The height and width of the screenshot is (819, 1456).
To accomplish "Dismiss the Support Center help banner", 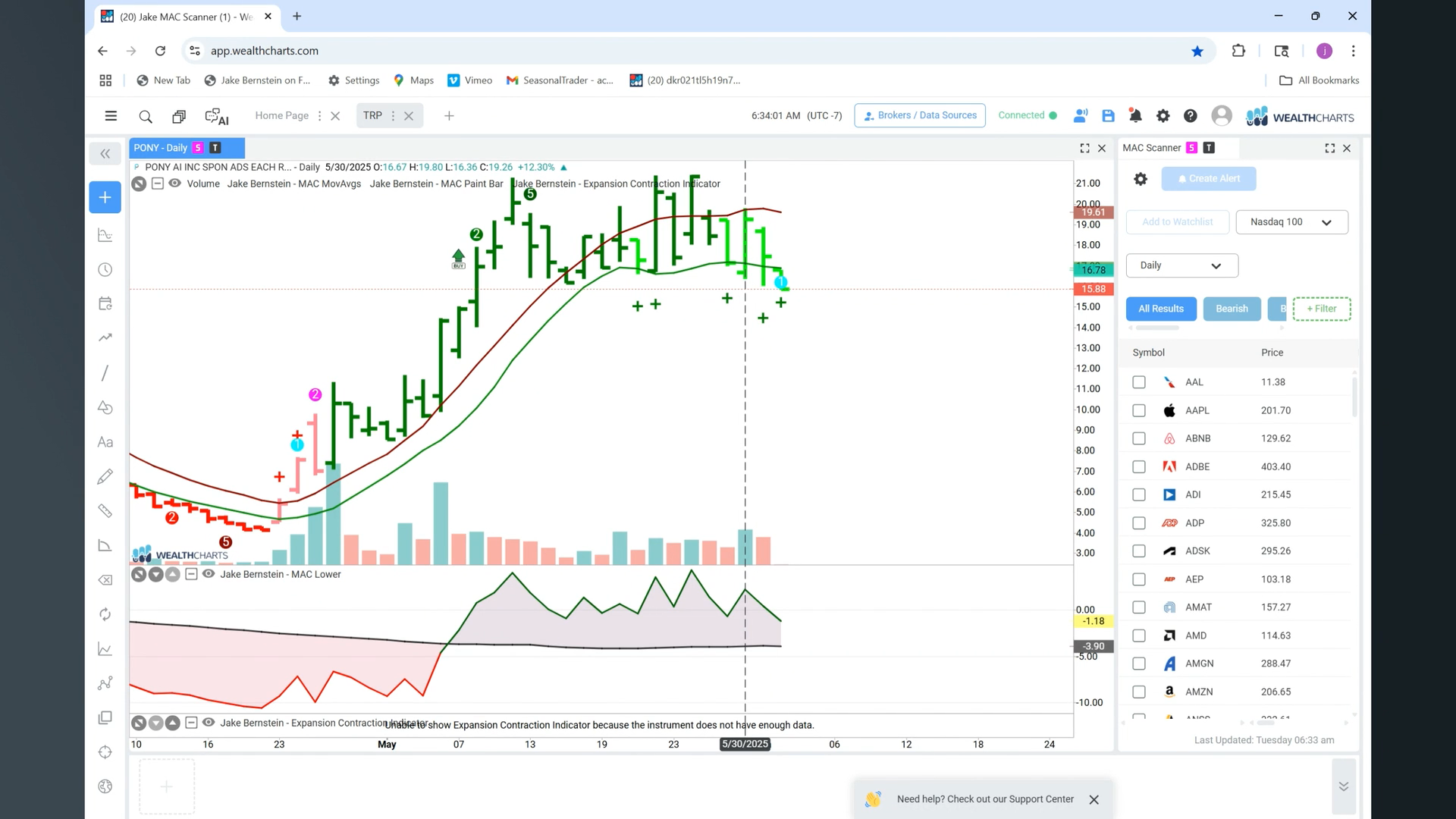I will pos(1094,799).
